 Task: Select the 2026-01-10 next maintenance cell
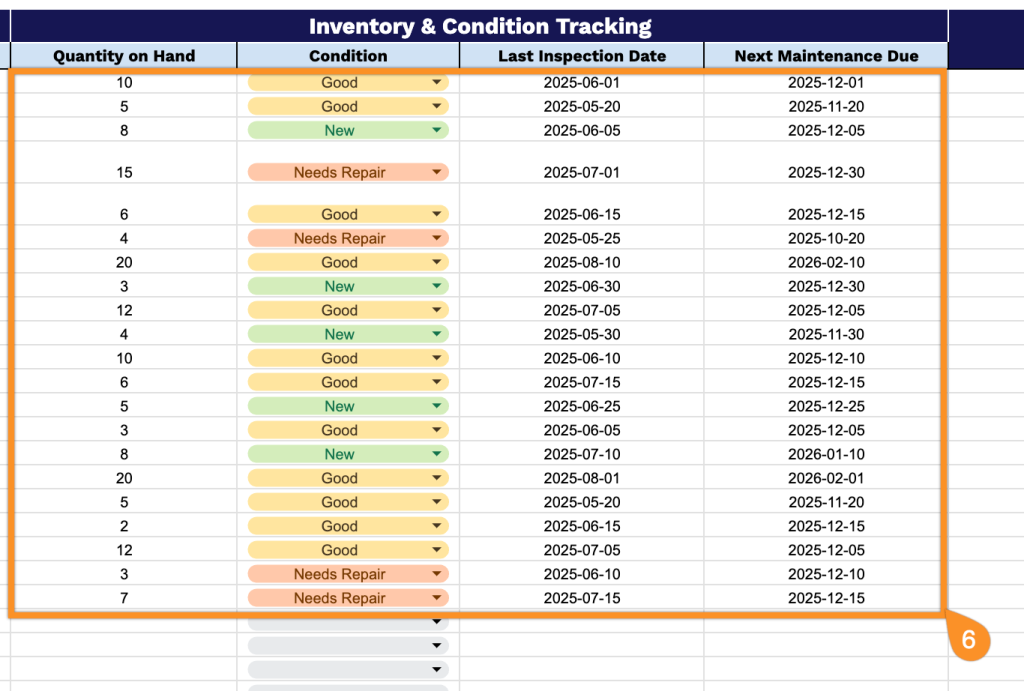(x=826, y=454)
